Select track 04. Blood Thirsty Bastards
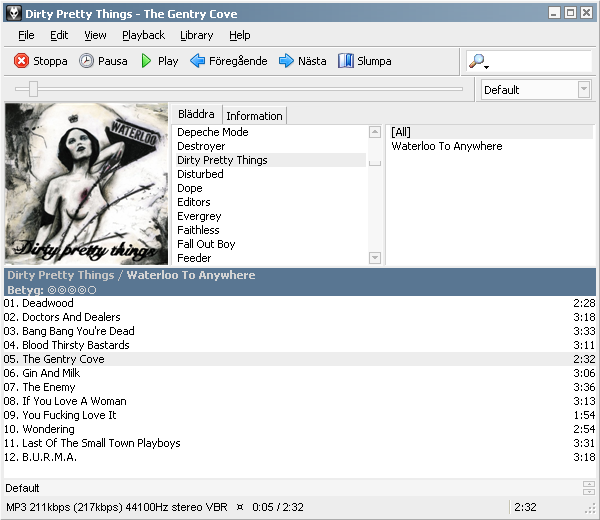Screen dimensions: 600x520 [300, 345]
